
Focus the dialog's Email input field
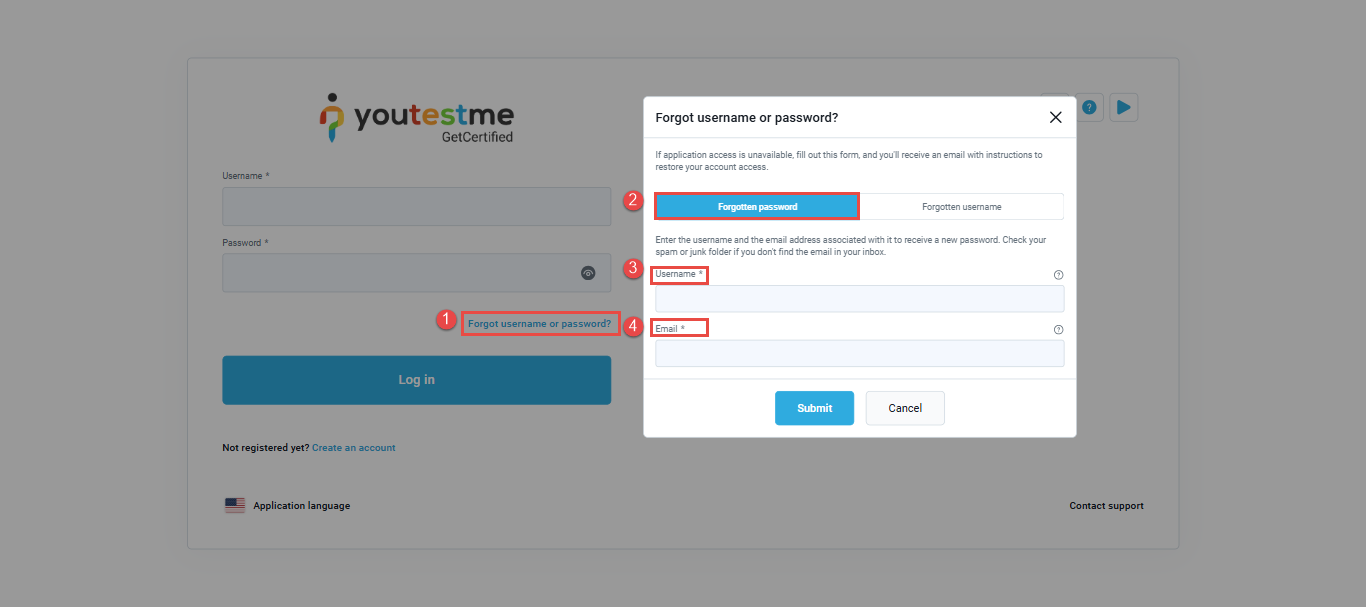point(859,353)
